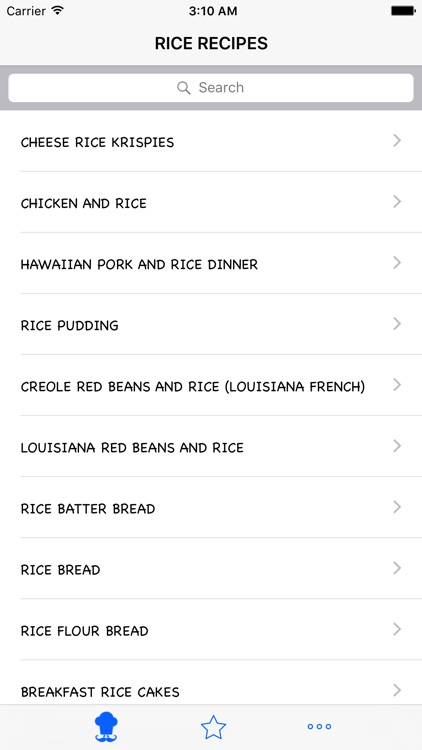Choose the Rice Flour Bread recipe
Viewport: 422px width, 750px height.
tap(211, 629)
